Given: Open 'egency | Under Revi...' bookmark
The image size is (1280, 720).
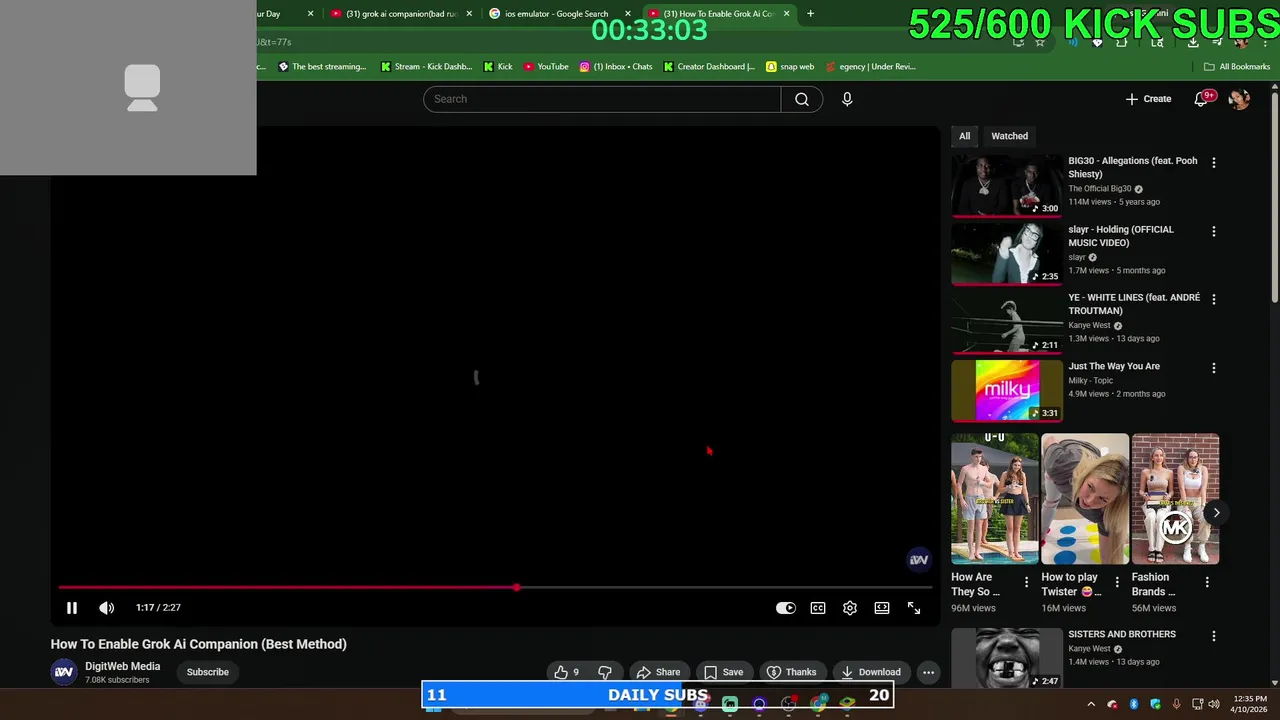Looking at the screenshot, I should click(872, 67).
